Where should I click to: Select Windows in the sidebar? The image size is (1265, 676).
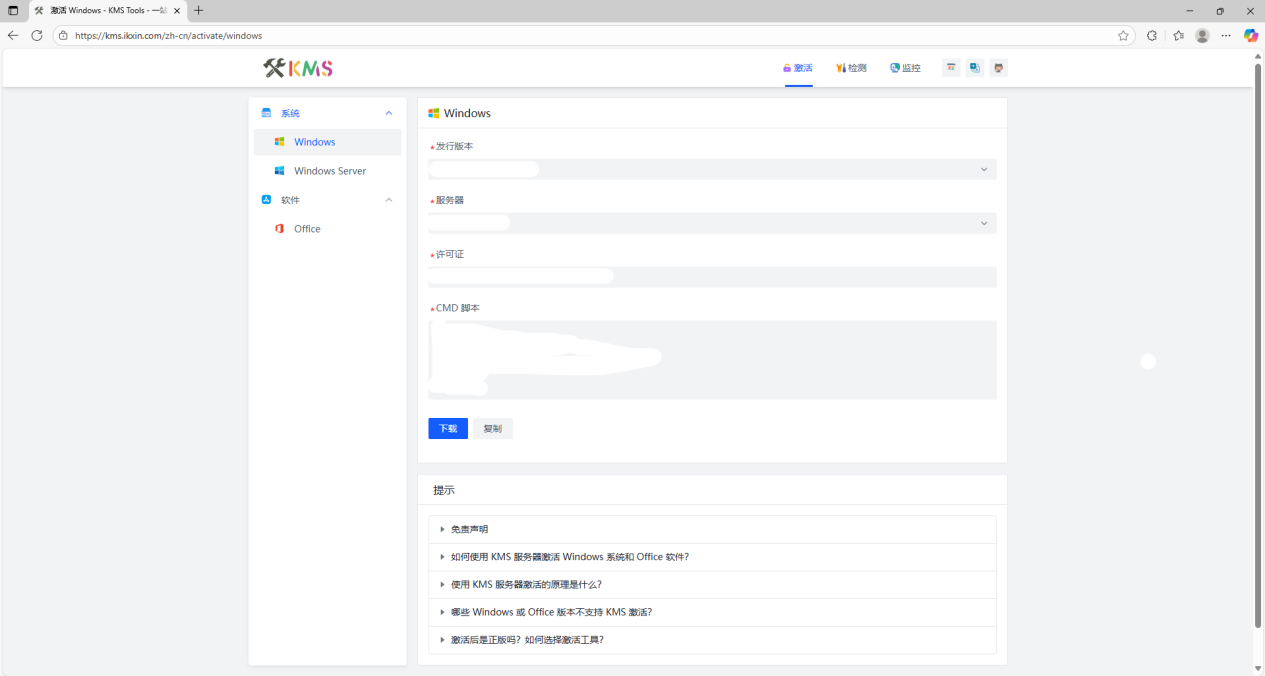coord(327,142)
